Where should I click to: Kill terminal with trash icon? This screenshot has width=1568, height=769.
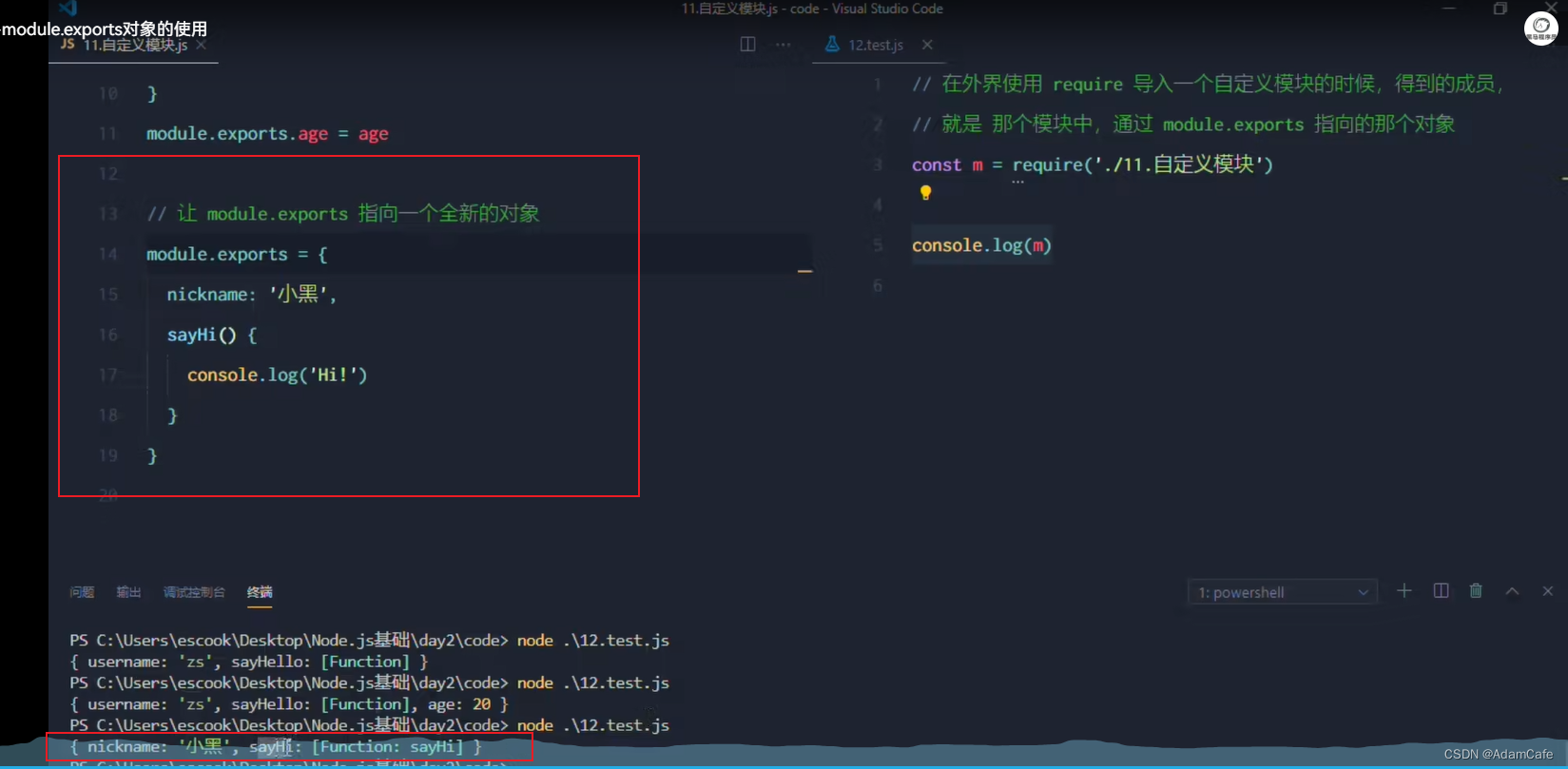coord(1476,591)
